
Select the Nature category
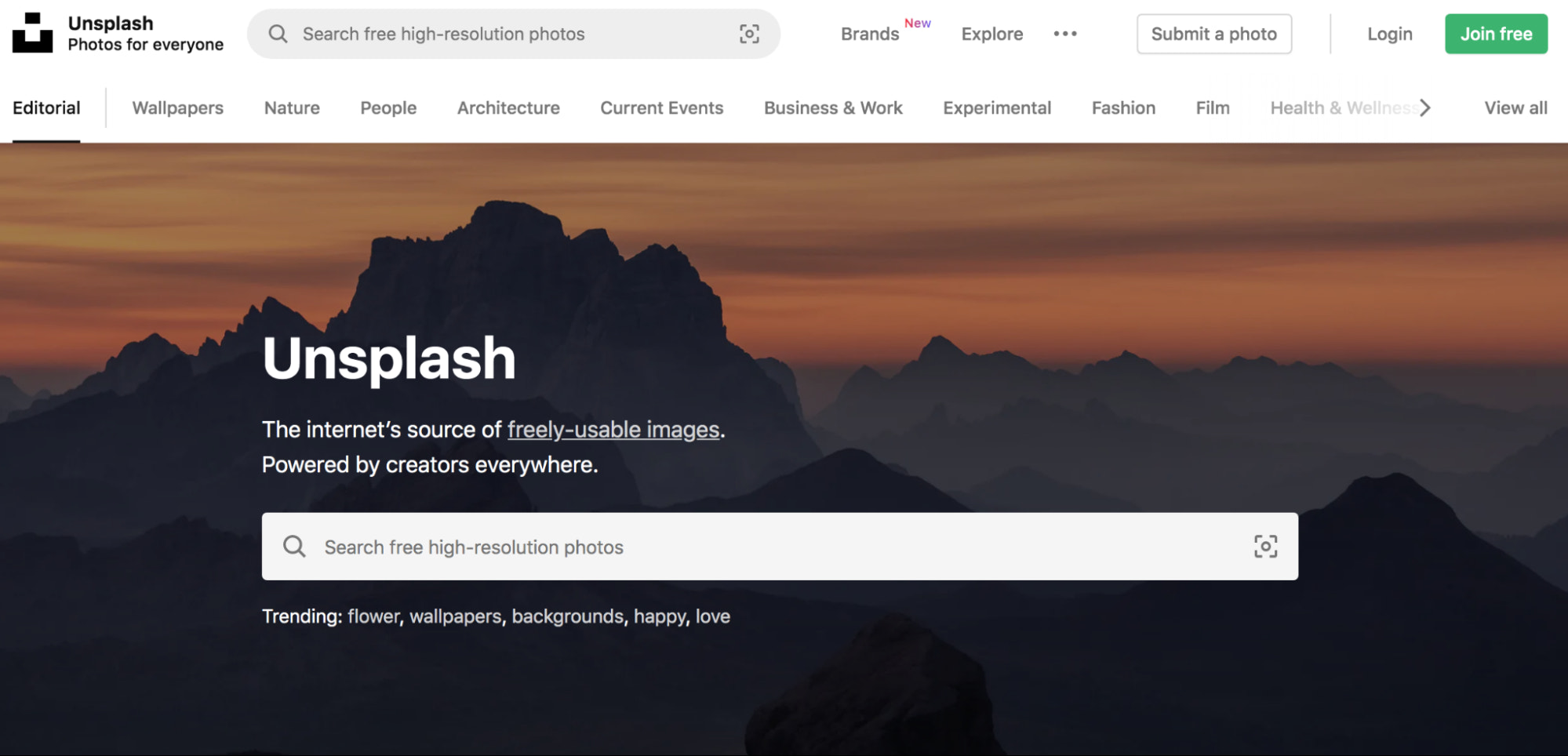coord(291,107)
